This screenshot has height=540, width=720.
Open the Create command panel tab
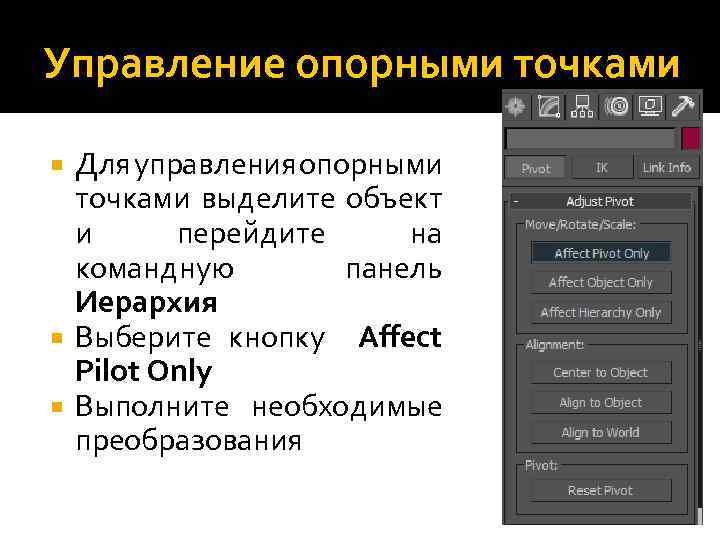(516, 107)
